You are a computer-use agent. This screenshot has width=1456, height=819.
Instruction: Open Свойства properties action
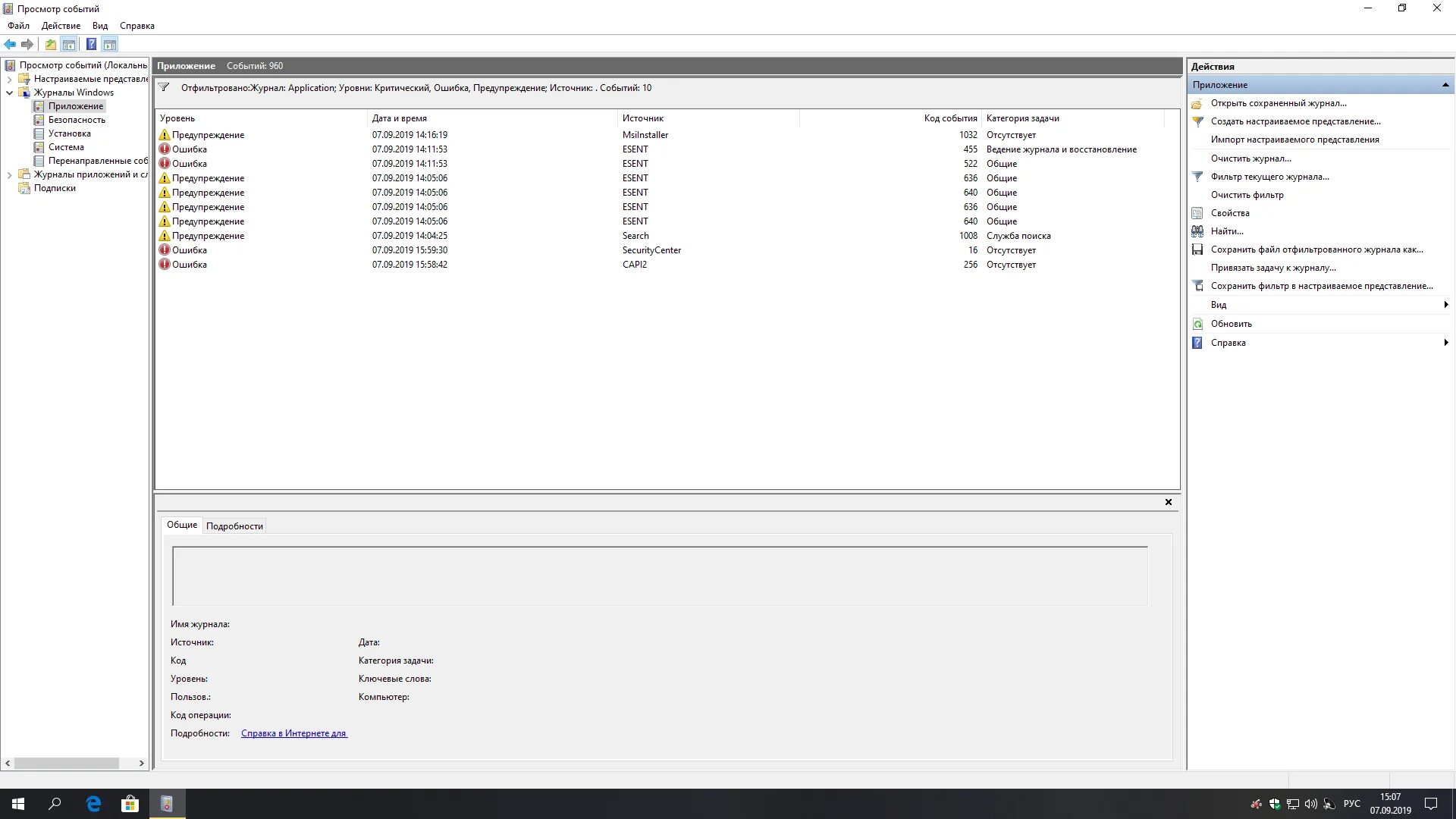click(1229, 213)
